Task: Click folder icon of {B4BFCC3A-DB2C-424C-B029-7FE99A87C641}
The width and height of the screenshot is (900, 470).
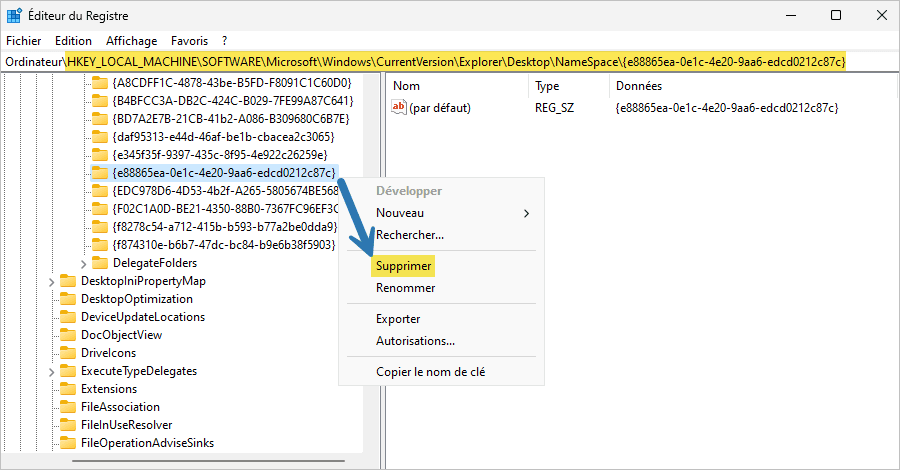Action: (100, 101)
